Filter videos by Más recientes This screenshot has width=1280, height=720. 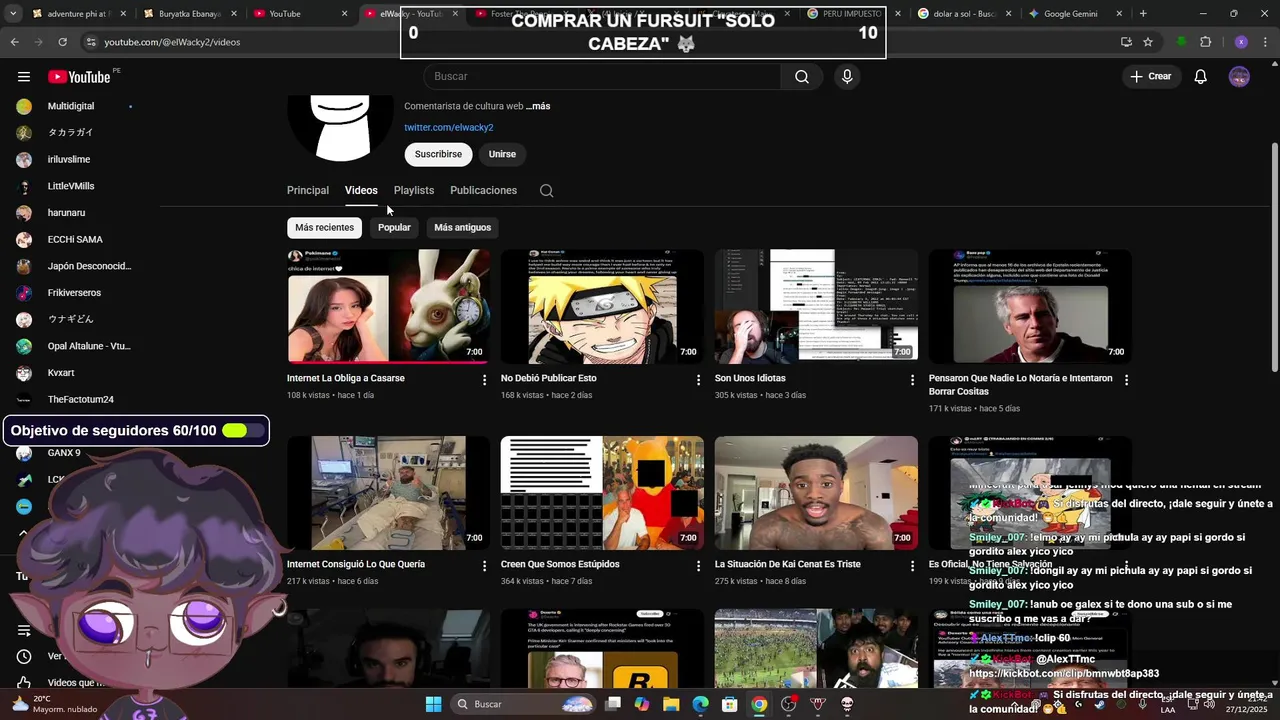pyautogui.click(x=324, y=228)
